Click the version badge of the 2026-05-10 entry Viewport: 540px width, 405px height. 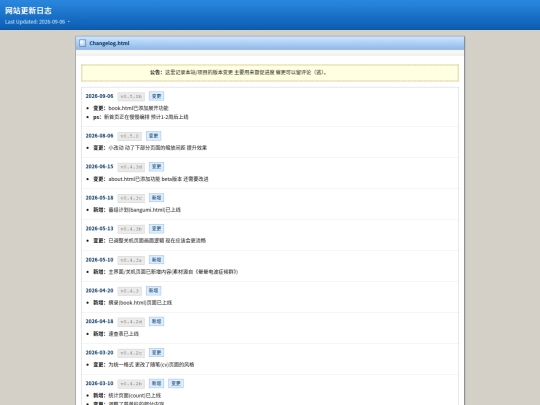(x=131, y=260)
